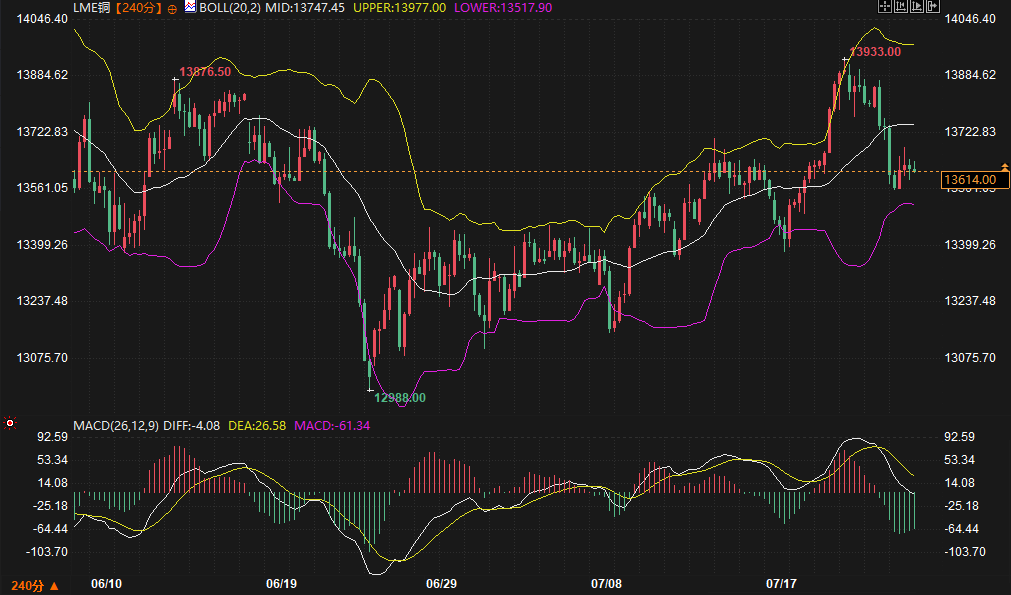Screen dimensions: 1011x595
Task: Click the crosshair cursor icon at top right
Action: point(885,6)
